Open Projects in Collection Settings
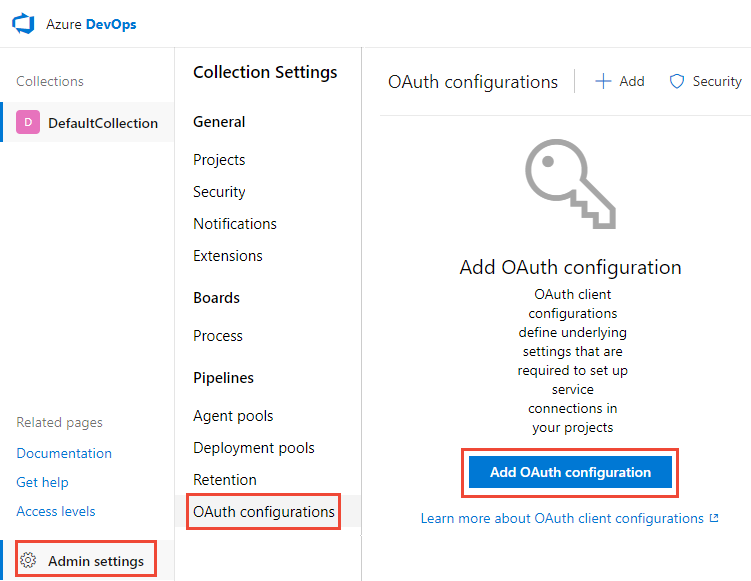Screen dimensions: 751x581 pyautogui.click(x=219, y=160)
